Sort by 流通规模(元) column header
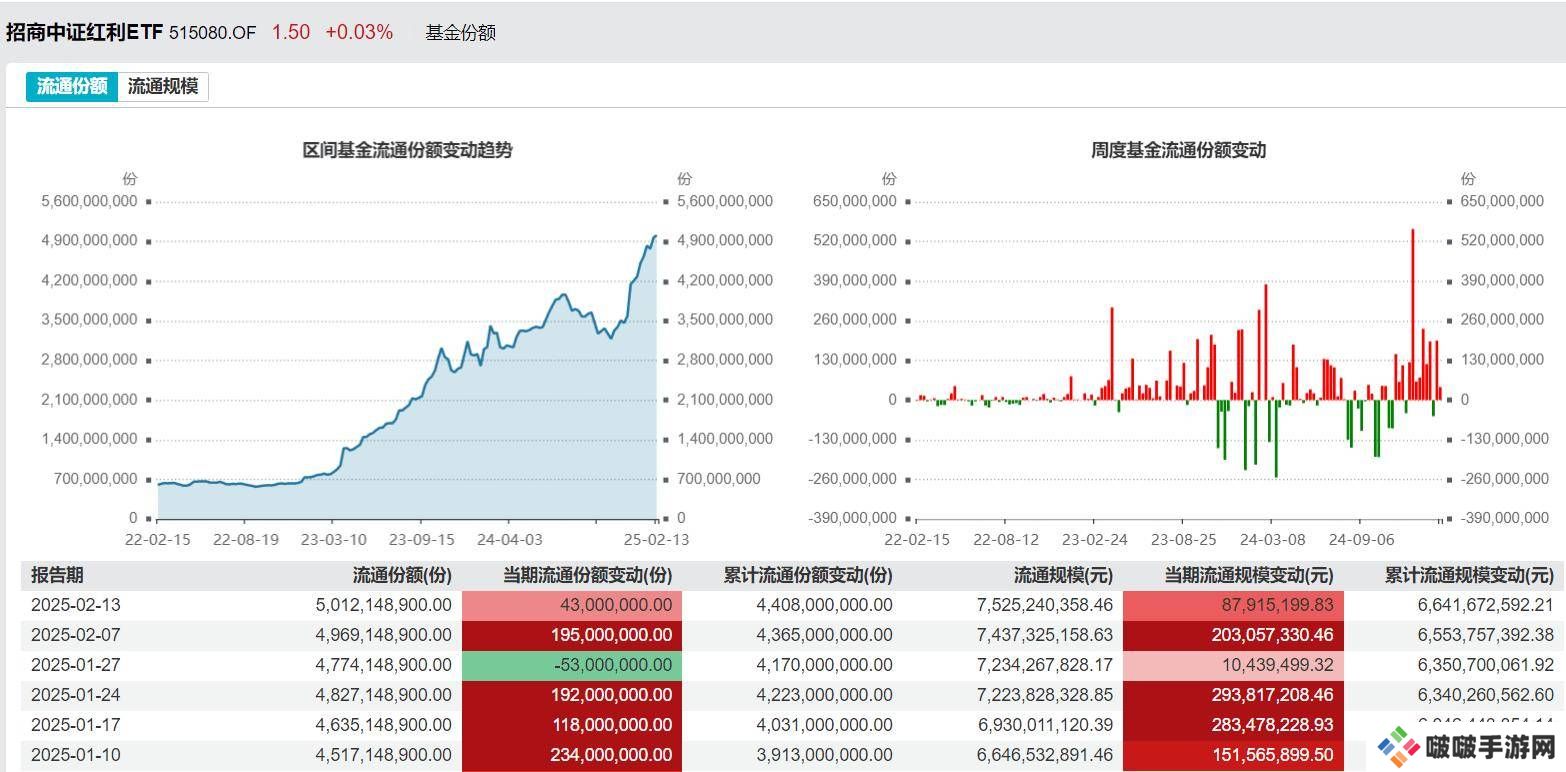Image resolution: width=1566 pixels, height=772 pixels. 1063,575
